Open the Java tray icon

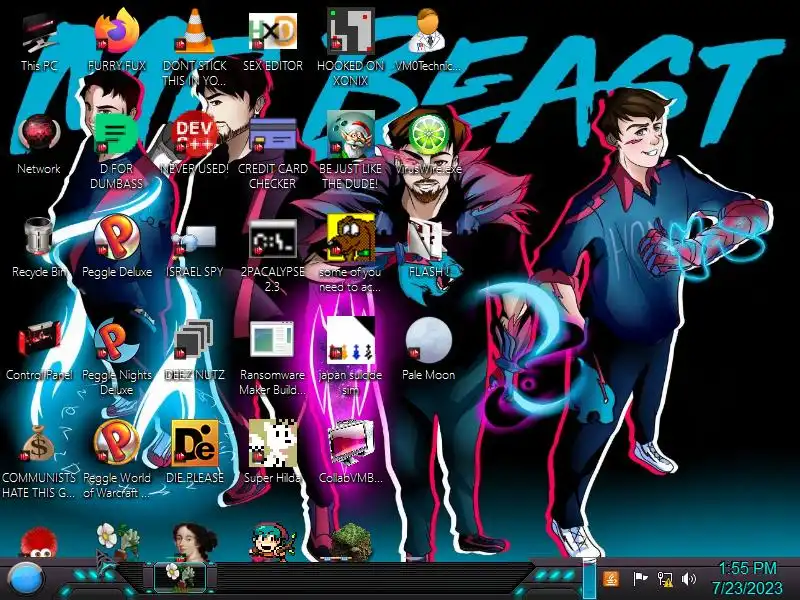(611, 579)
